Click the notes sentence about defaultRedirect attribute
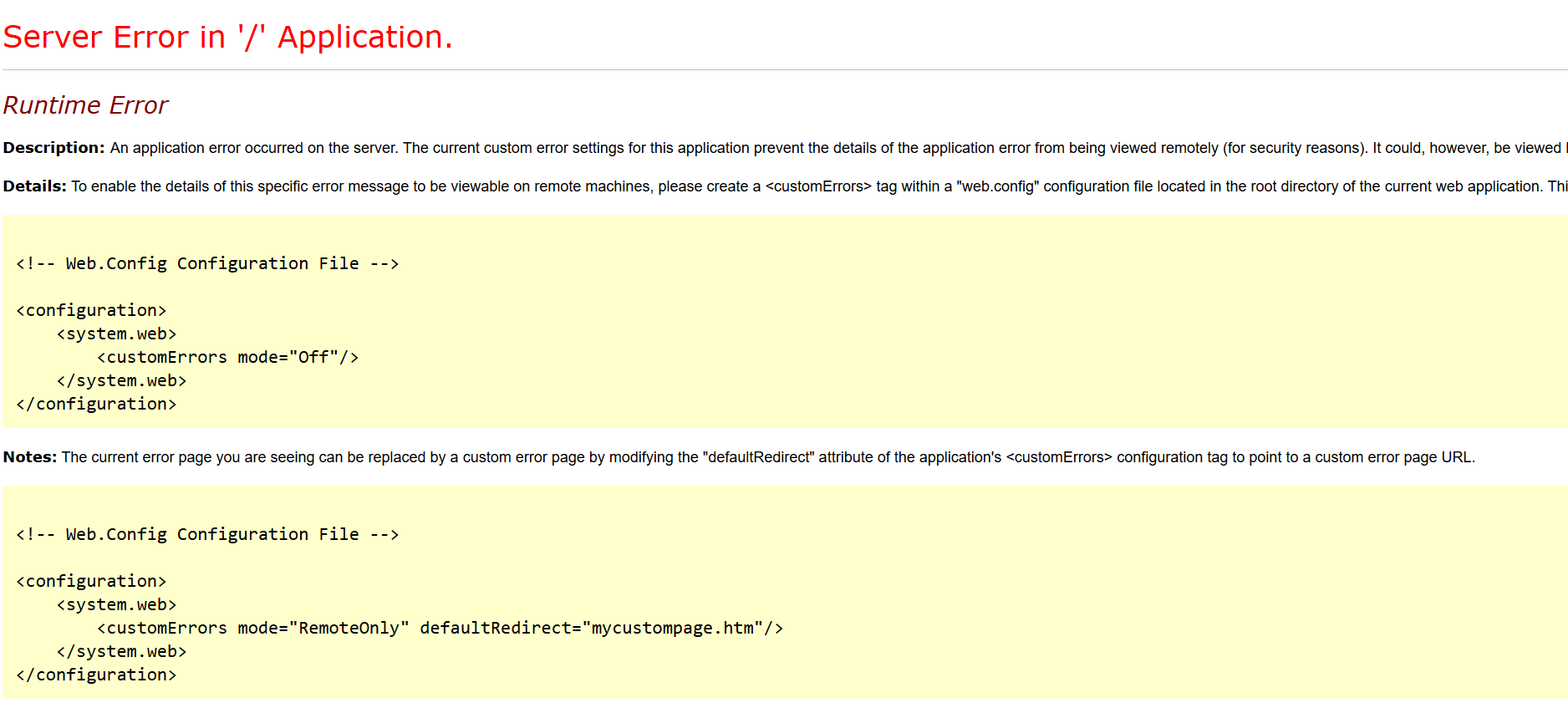This screenshot has width=1568, height=703. [x=768, y=457]
